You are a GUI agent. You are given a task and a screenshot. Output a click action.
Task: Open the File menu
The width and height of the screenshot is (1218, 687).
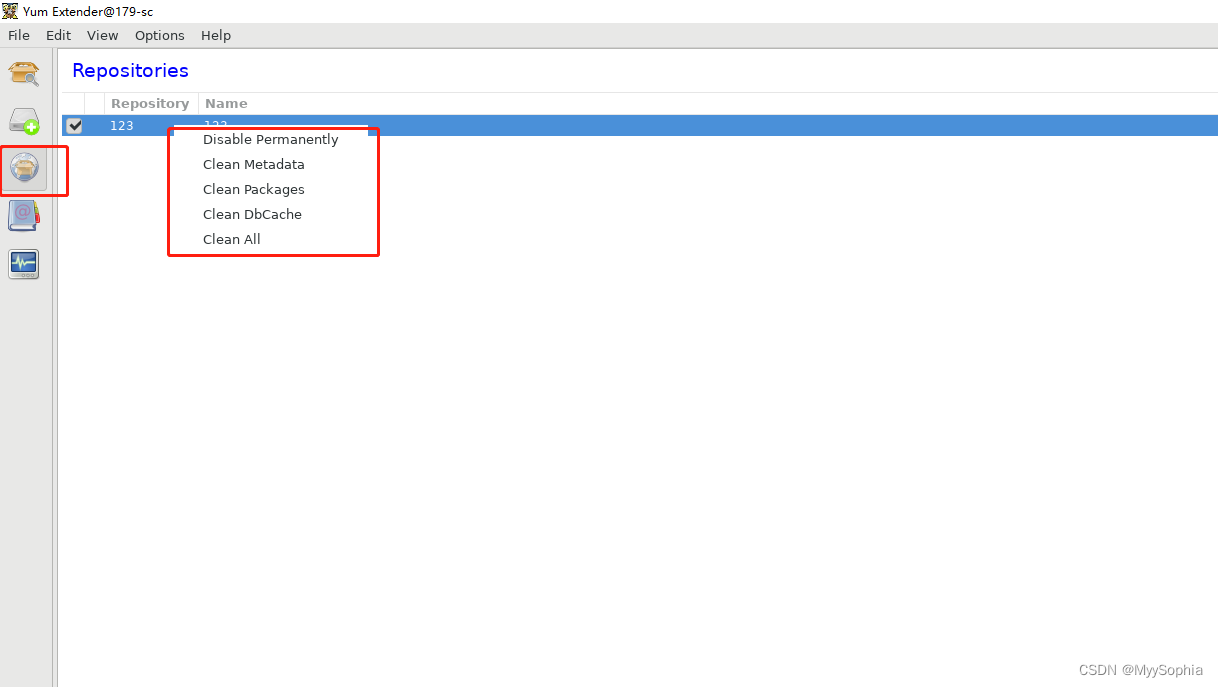point(19,35)
